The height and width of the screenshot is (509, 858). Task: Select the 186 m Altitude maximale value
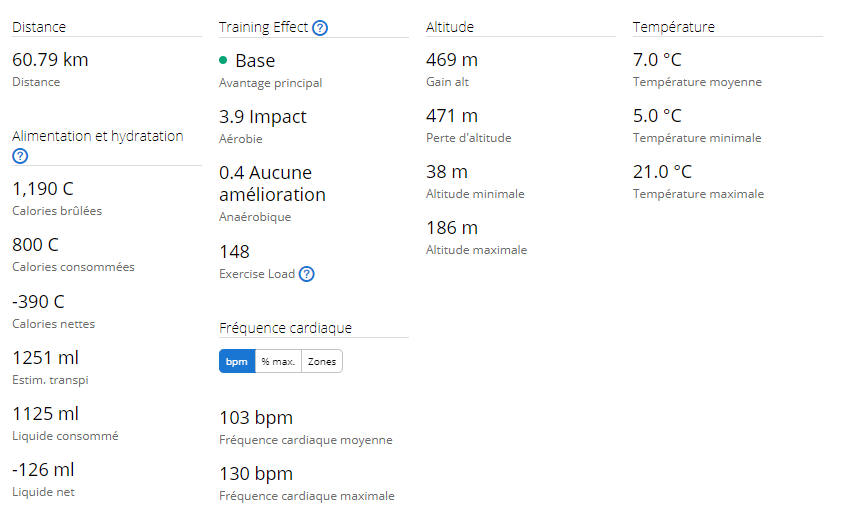(x=452, y=228)
